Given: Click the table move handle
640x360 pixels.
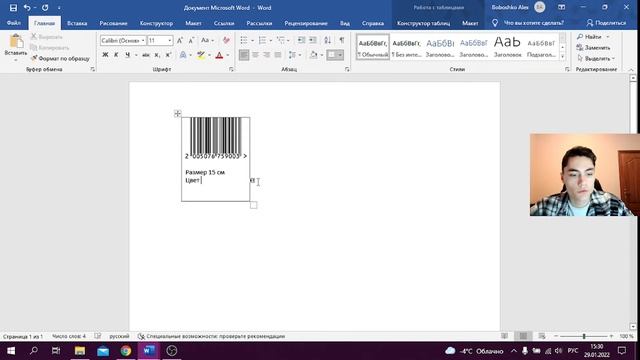Looking at the screenshot, I should [177, 113].
